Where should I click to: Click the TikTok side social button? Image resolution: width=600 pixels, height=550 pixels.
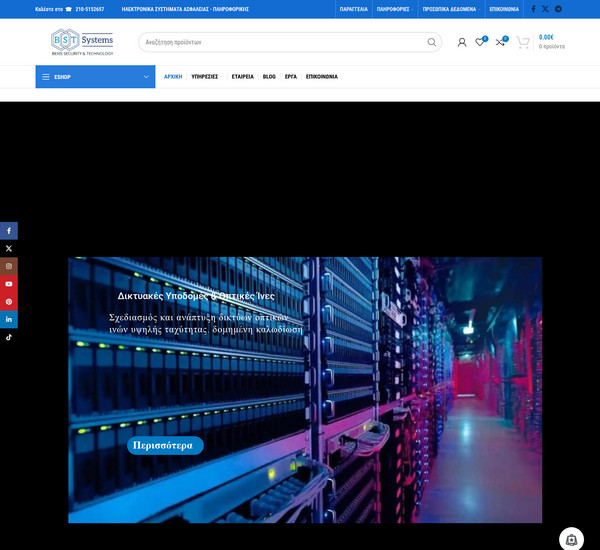point(9,337)
